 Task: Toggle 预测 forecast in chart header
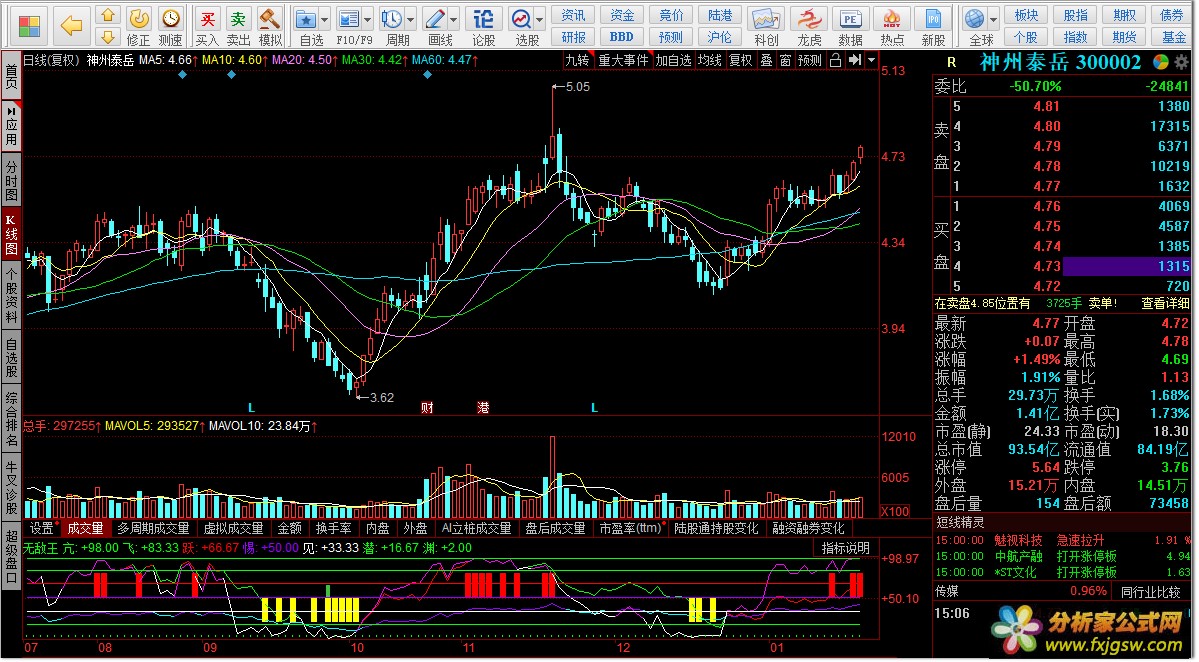click(810, 60)
